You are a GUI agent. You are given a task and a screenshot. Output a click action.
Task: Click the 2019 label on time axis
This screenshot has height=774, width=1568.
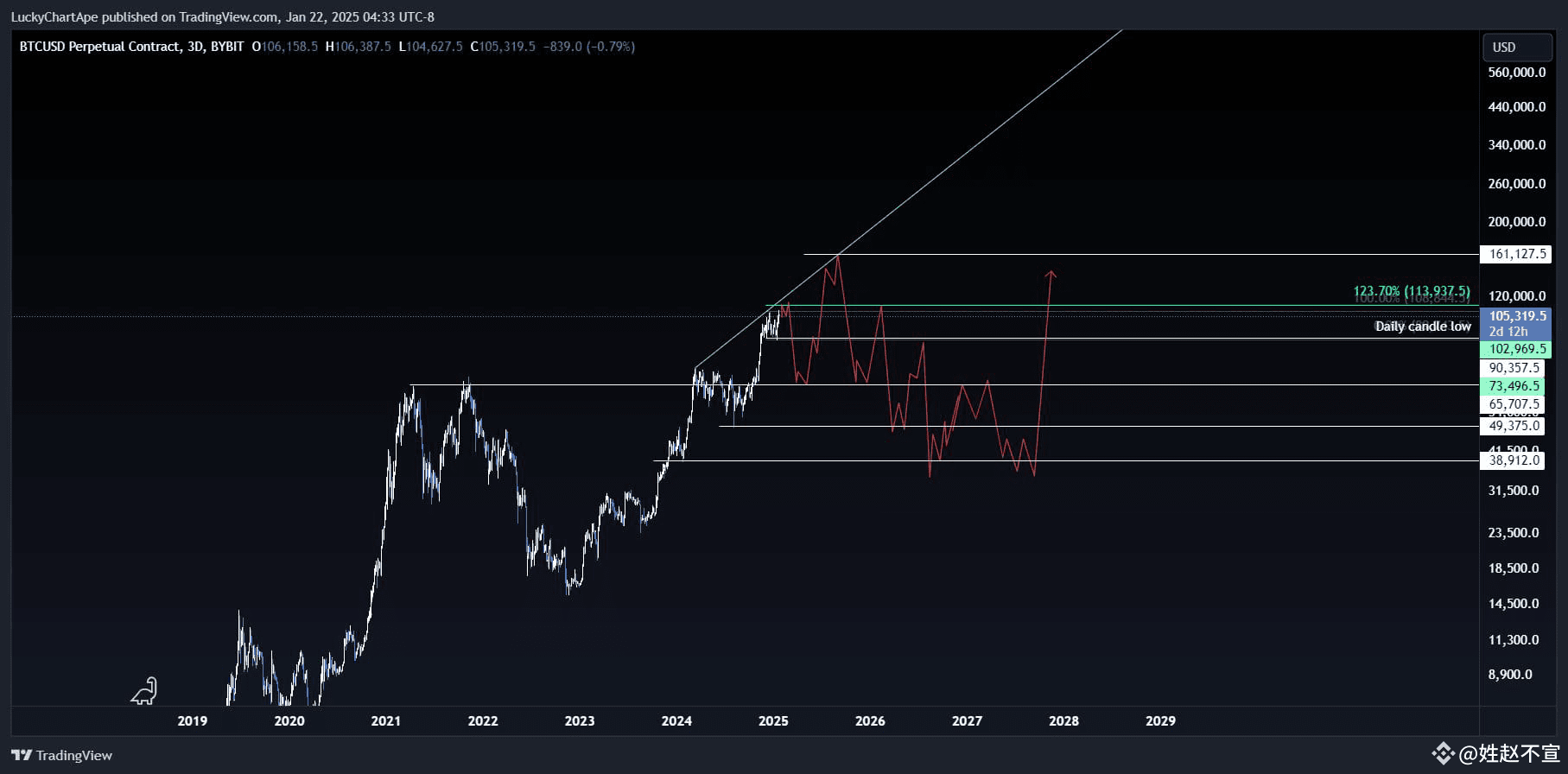[x=192, y=721]
